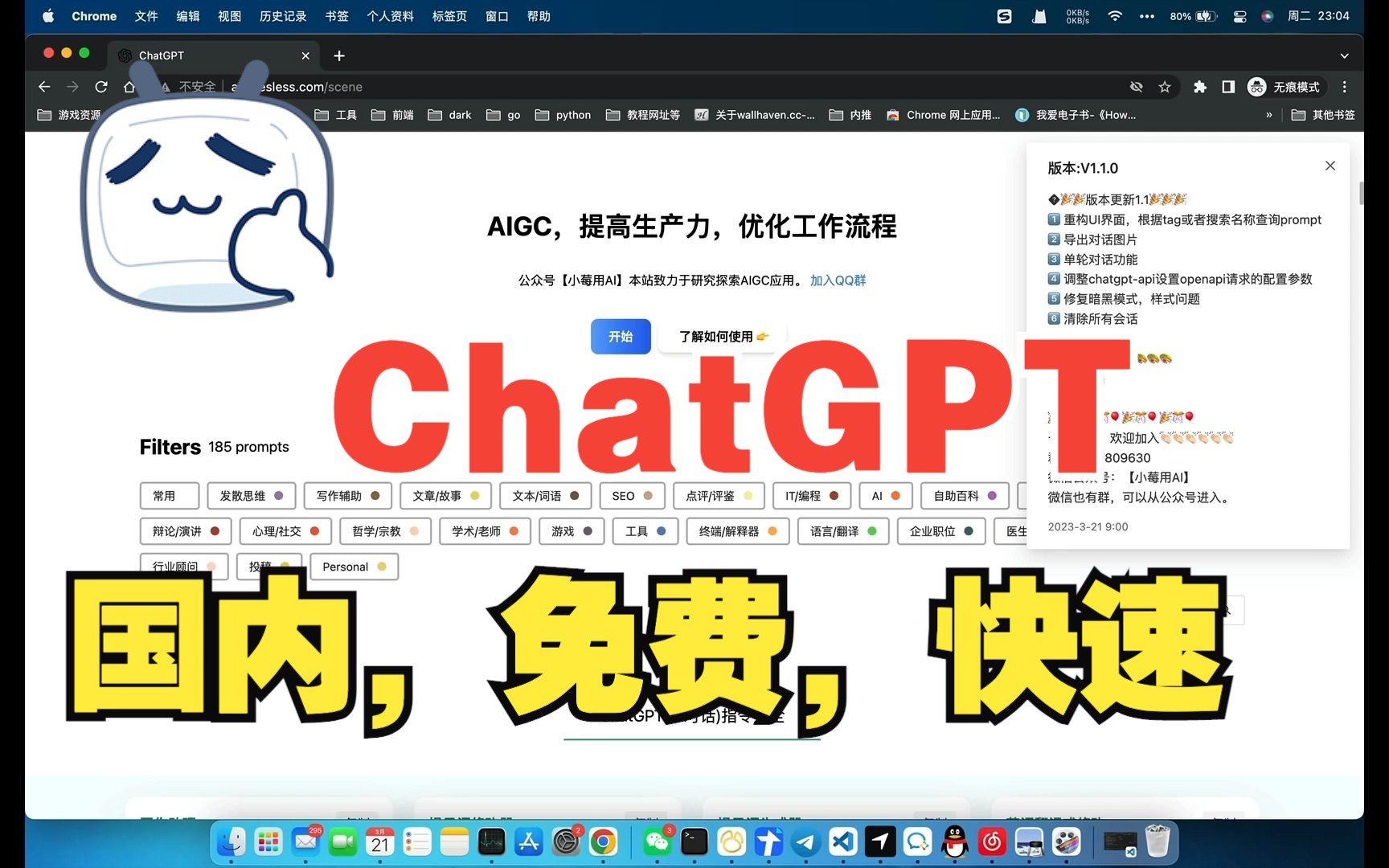Open the 其他书签 bookmarks folder
1389x868 pixels.
[x=1322, y=115]
